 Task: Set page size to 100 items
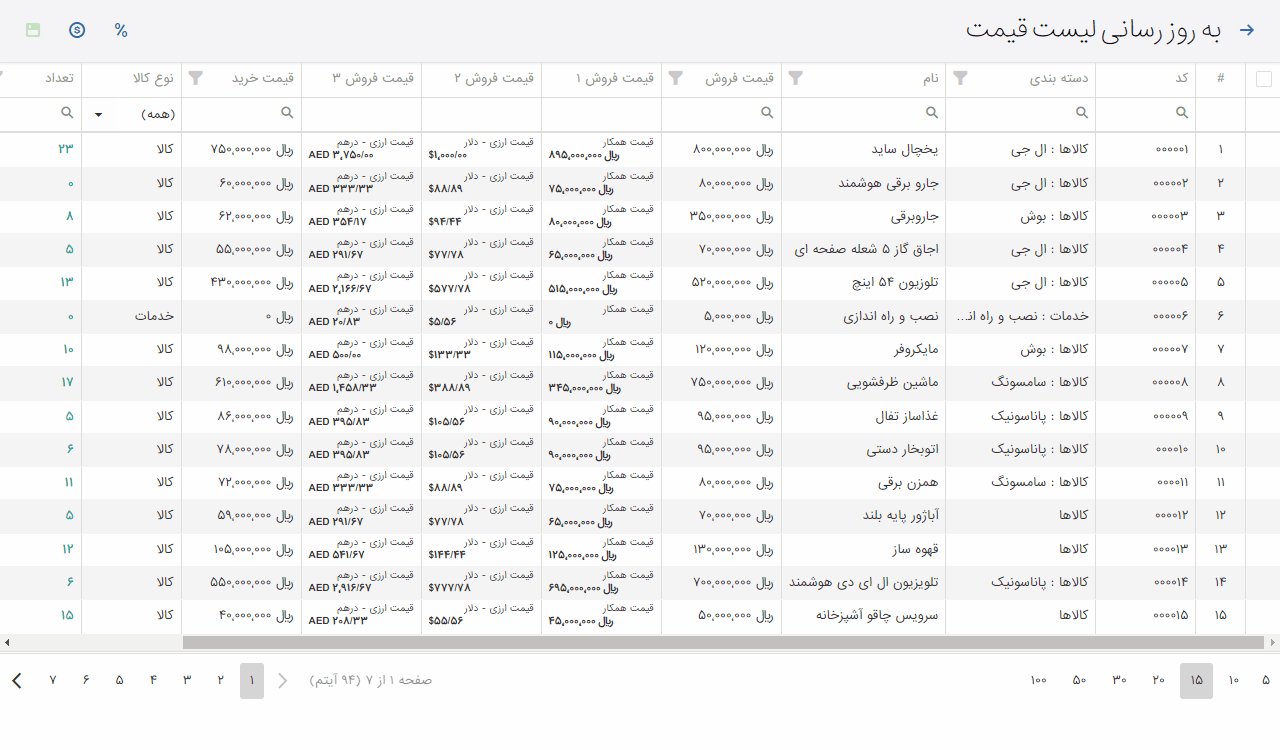click(x=1038, y=680)
